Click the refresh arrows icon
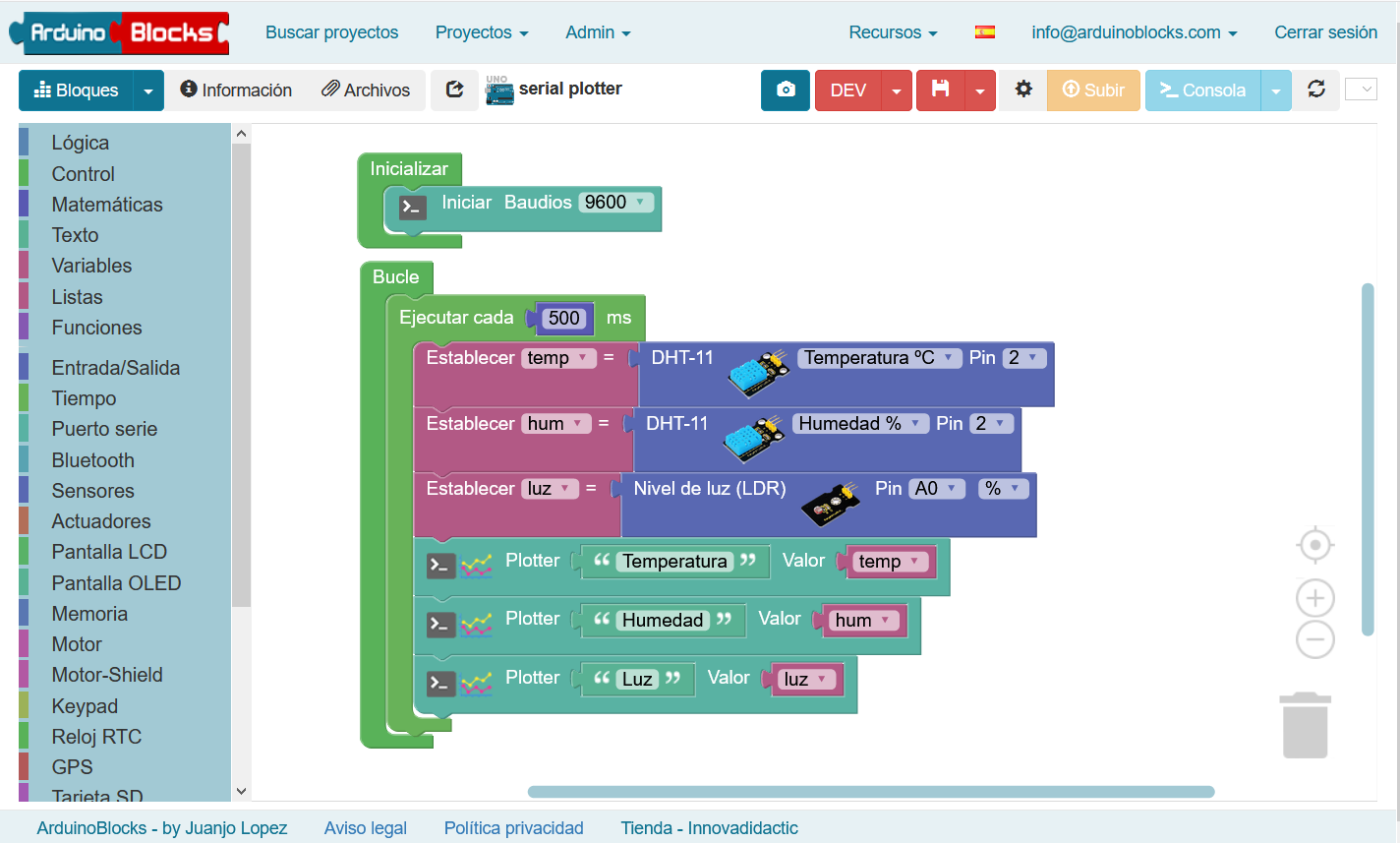The width and height of the screenshot is (1400, 843). coord(1315,90)
